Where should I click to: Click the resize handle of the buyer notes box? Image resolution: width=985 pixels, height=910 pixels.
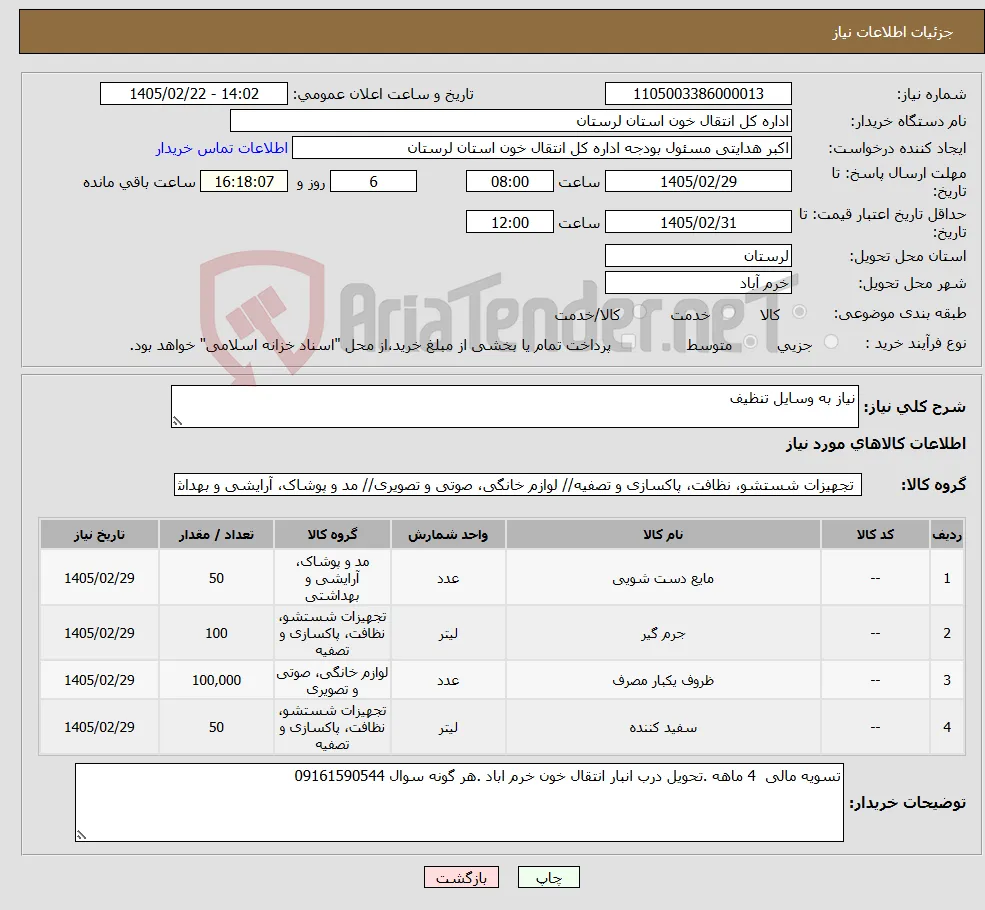pyautogui.click(x=81, y=835)
